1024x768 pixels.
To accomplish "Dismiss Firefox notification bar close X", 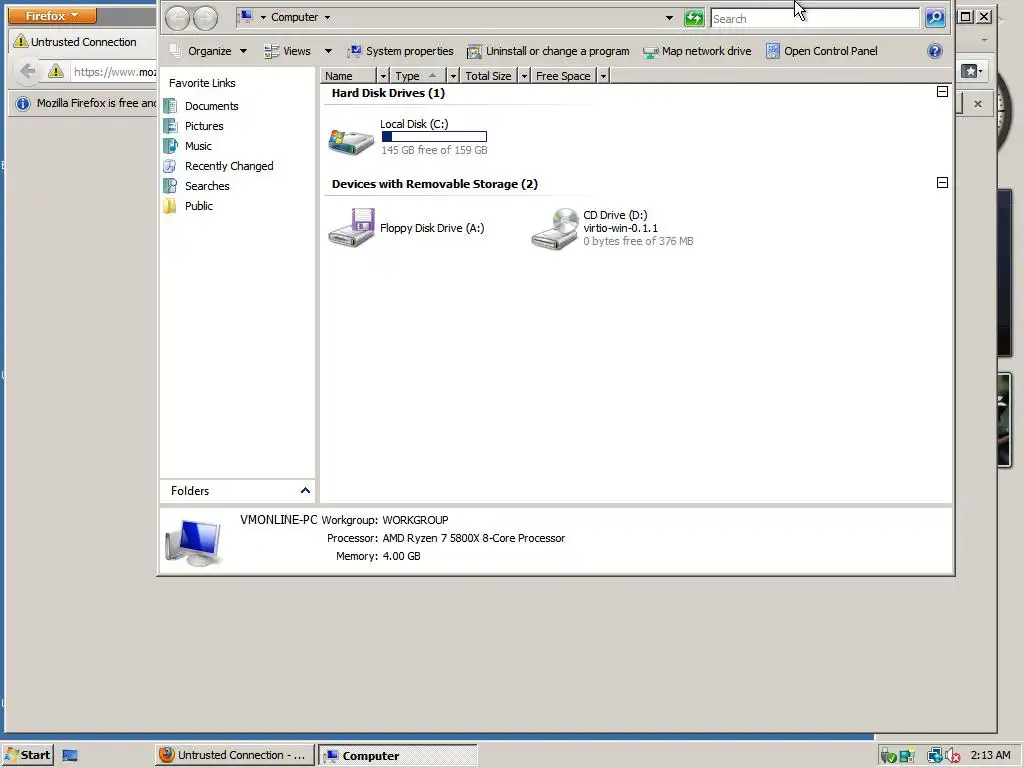I will click(x=978, y=104).
